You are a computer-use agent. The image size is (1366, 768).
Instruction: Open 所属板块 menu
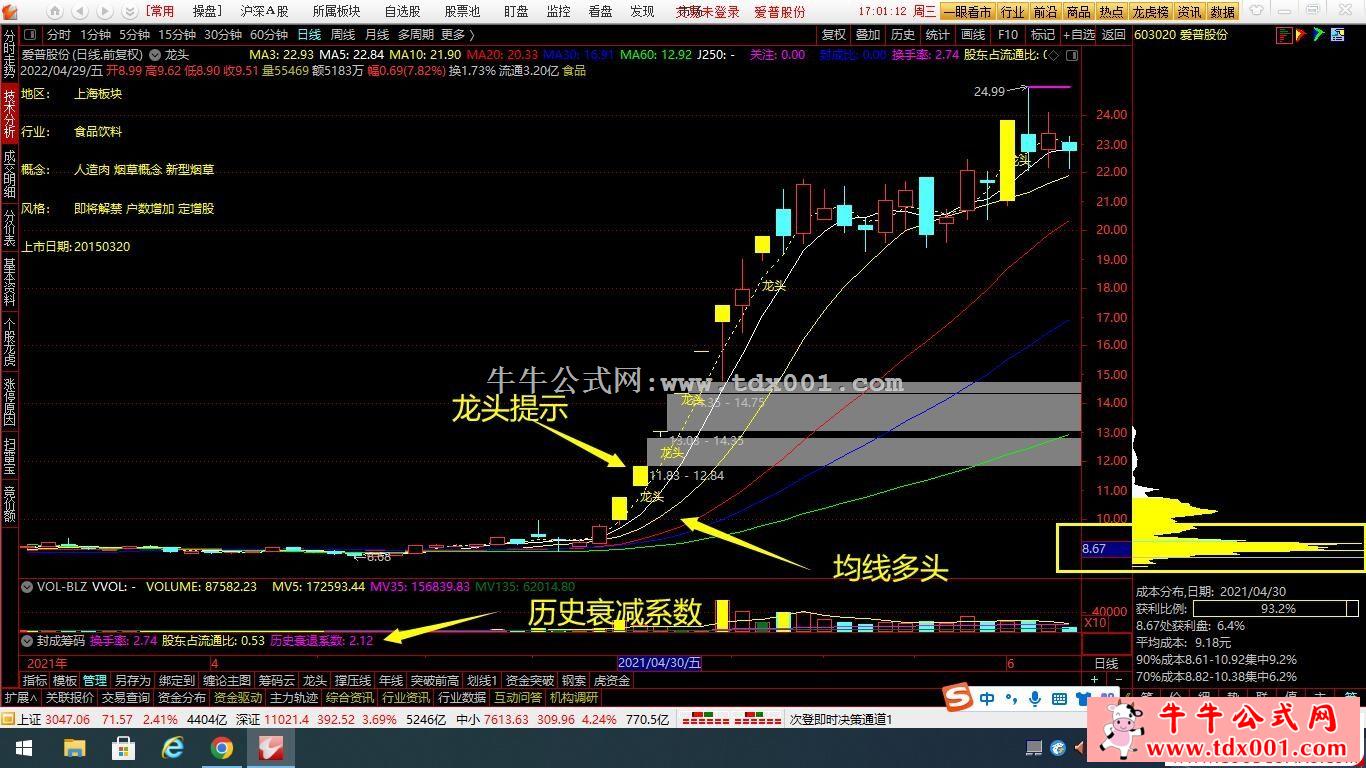[x=336, y=11]
